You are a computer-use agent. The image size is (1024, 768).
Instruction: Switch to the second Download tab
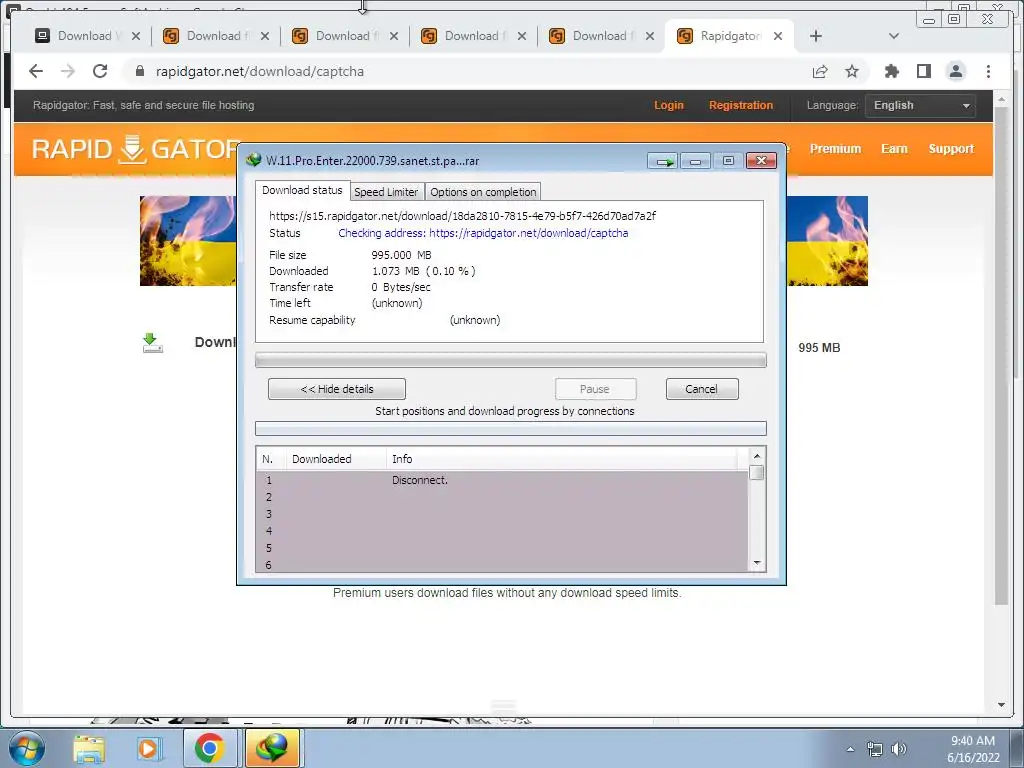[x=216, y=36]
